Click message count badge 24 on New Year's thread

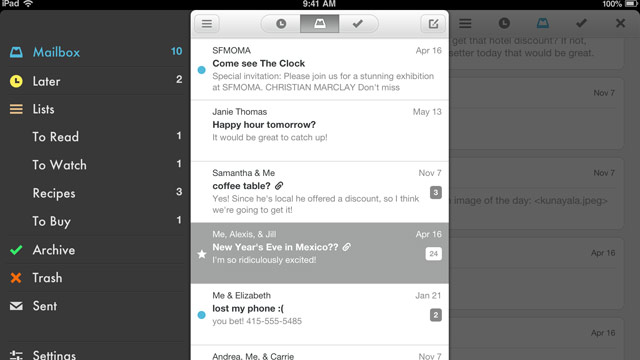coord(433,253)
